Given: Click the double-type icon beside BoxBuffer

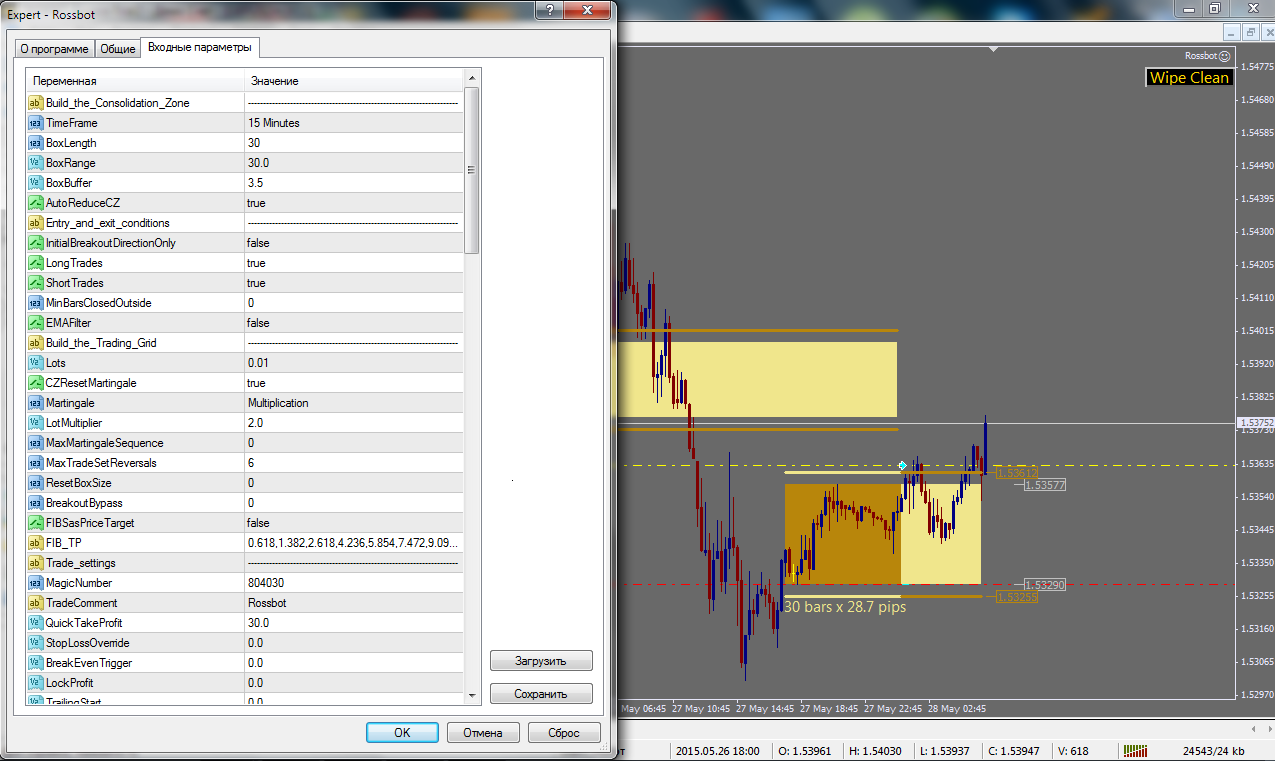Looking at the screenshot, I should tap(36, 183).
